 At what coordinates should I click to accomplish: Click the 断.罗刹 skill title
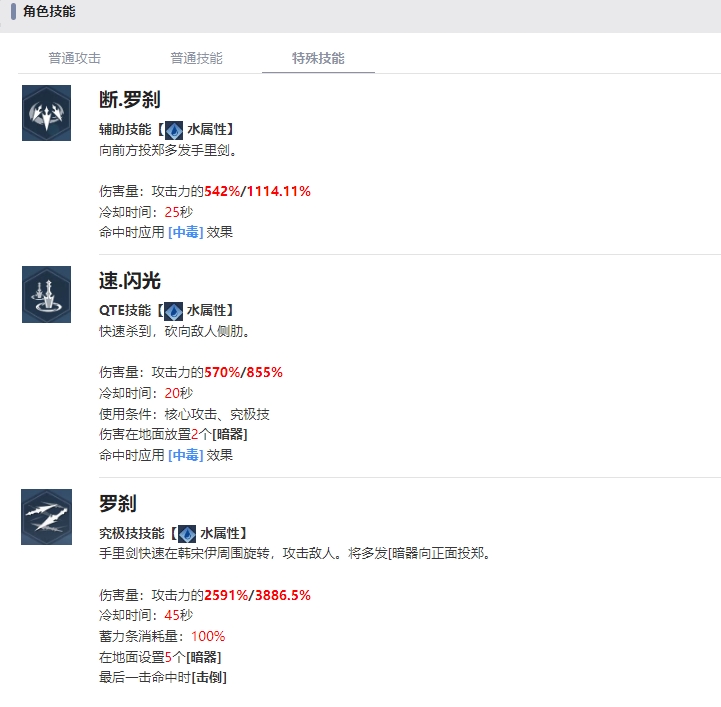[x=130, y=100]
